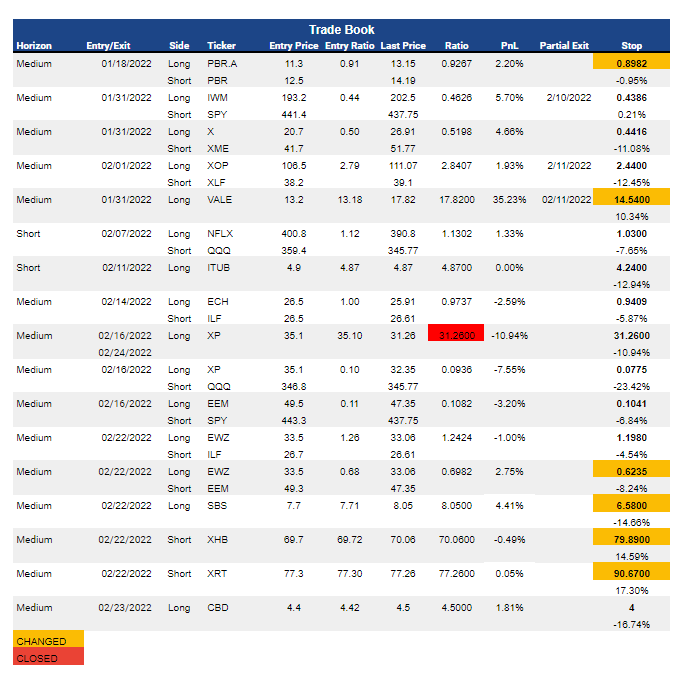Select the highlighted 90.6700 stop cell
Image resolution: width=682 pixels, height=676 pixels.
click(x=631, y=573)
